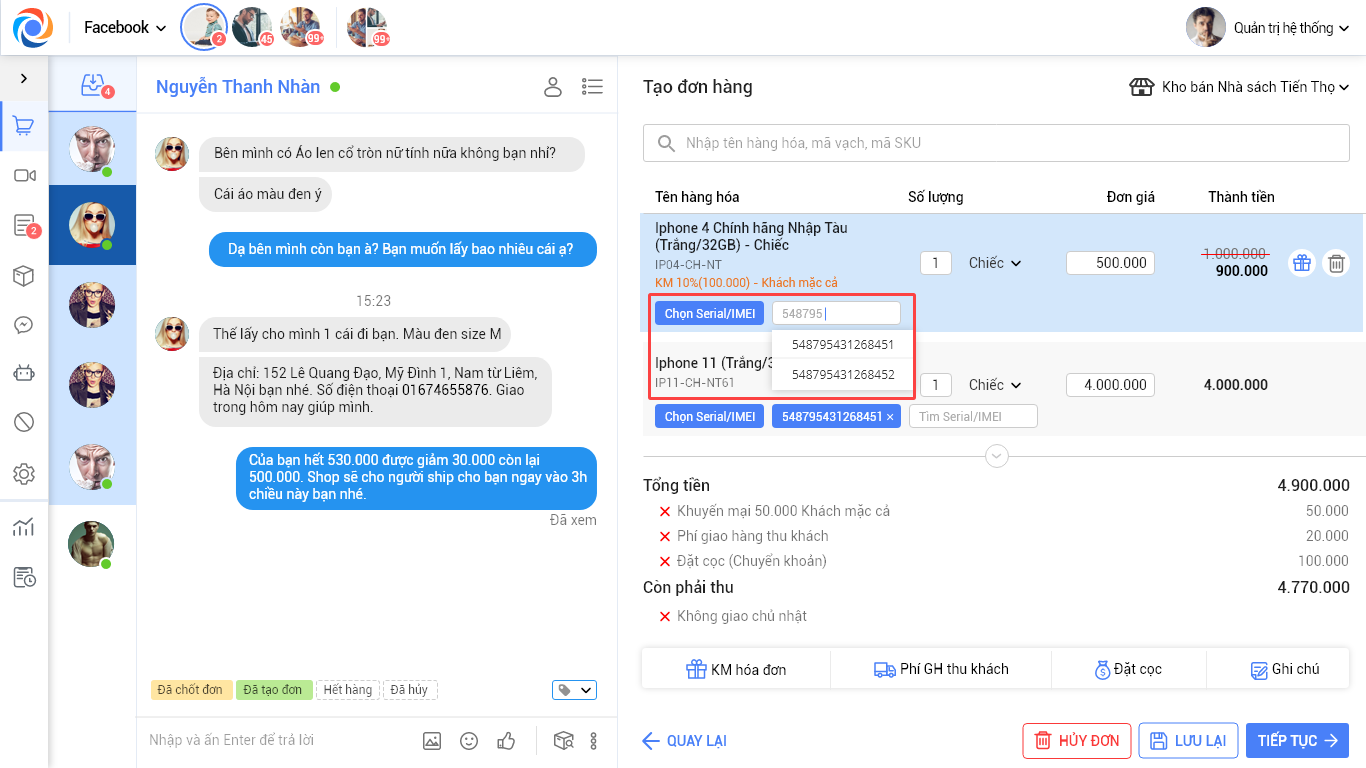Screen dimensions: 1366x768
Task: Open the Facebook channel dropdown
Action: (125, 27)
